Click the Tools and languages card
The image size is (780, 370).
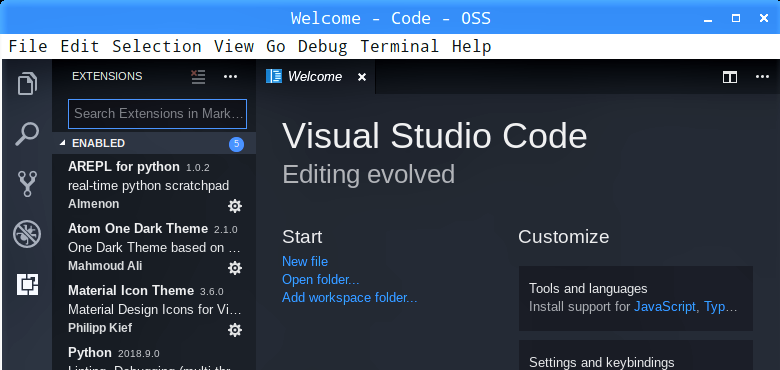(x=636, y=298)
